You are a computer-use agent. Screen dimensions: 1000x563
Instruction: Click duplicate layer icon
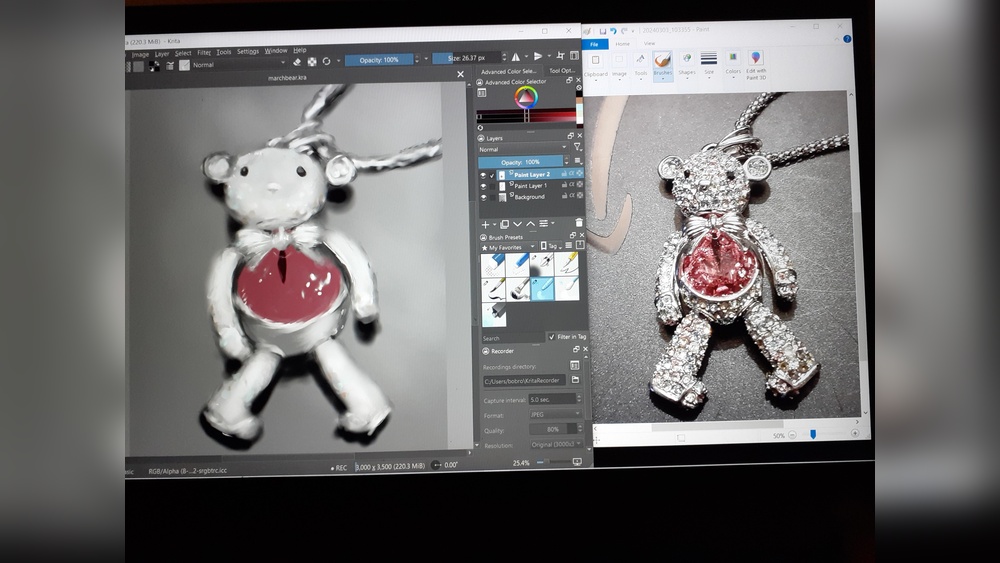[x=504, y=224]
